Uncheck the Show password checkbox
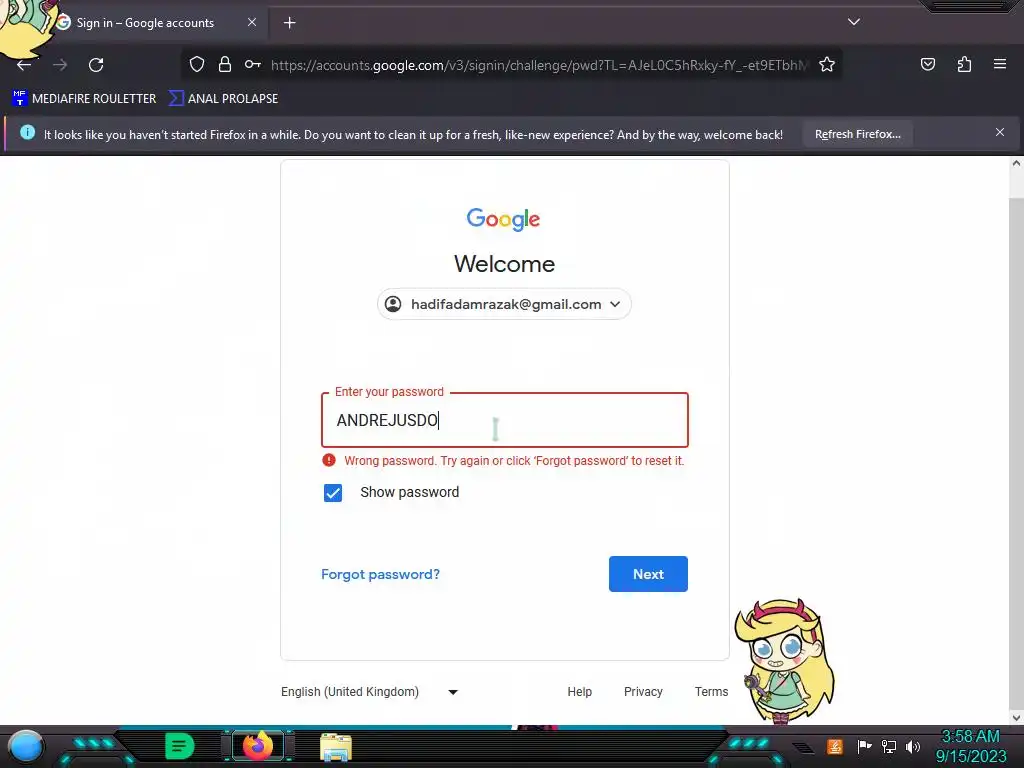The width and height of the screenshot is (1024, 768). 332,492
